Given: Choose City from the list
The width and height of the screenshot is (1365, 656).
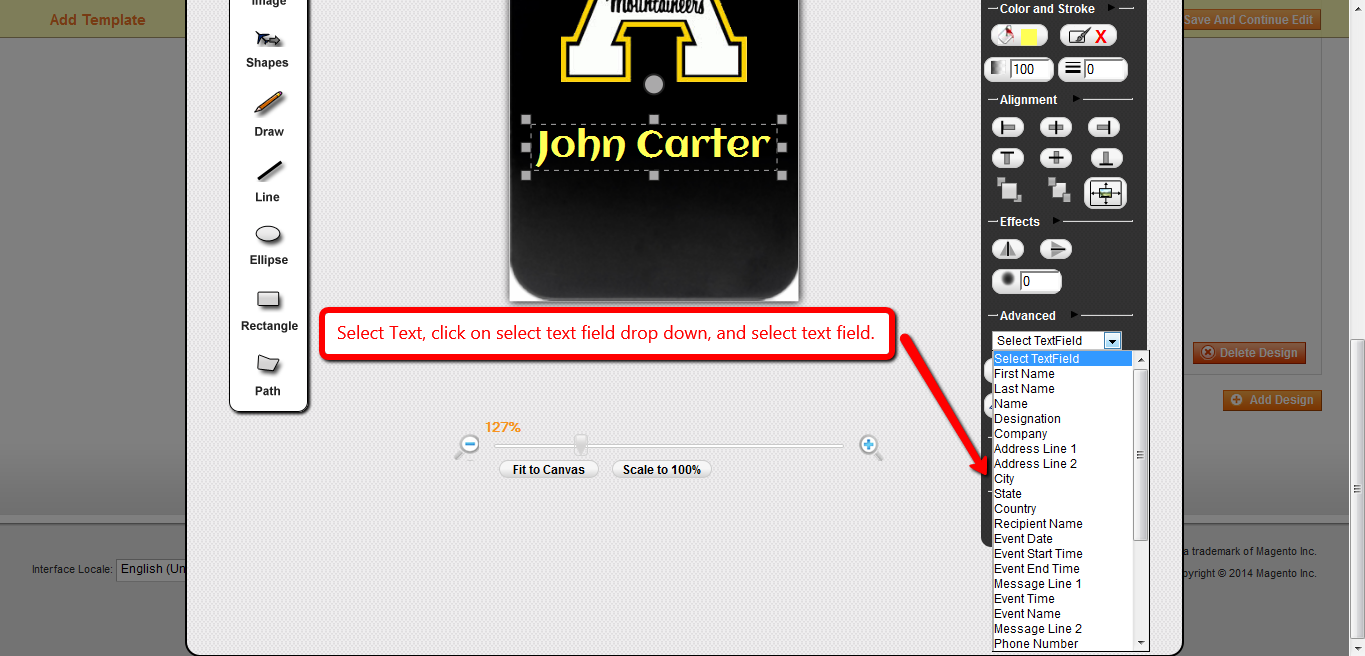Looking at the screenshot, I should [1062, 479].
